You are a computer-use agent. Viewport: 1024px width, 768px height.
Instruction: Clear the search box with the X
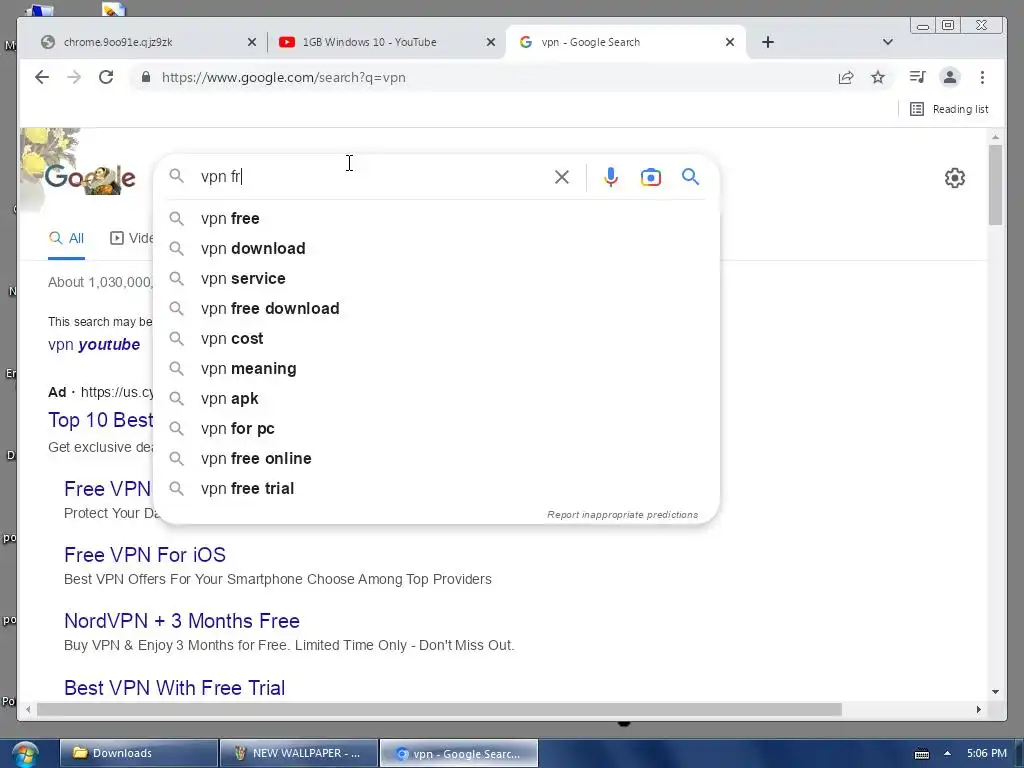point(562,177)
